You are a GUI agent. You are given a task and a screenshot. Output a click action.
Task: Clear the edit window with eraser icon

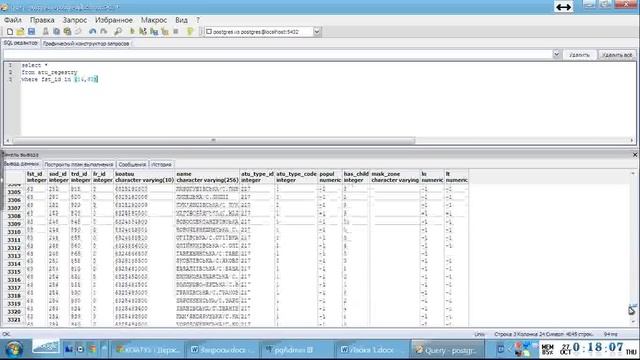(78, 31)
